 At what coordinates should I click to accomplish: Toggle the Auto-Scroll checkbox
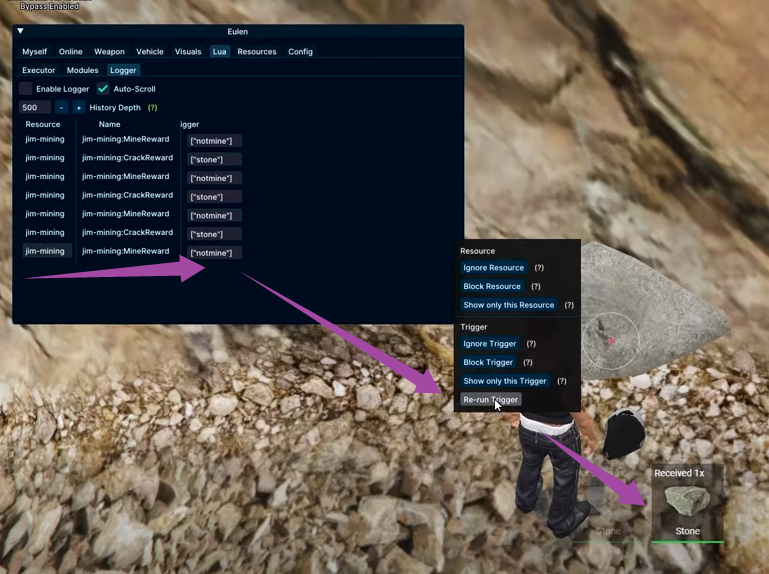(x=103, y=89)
